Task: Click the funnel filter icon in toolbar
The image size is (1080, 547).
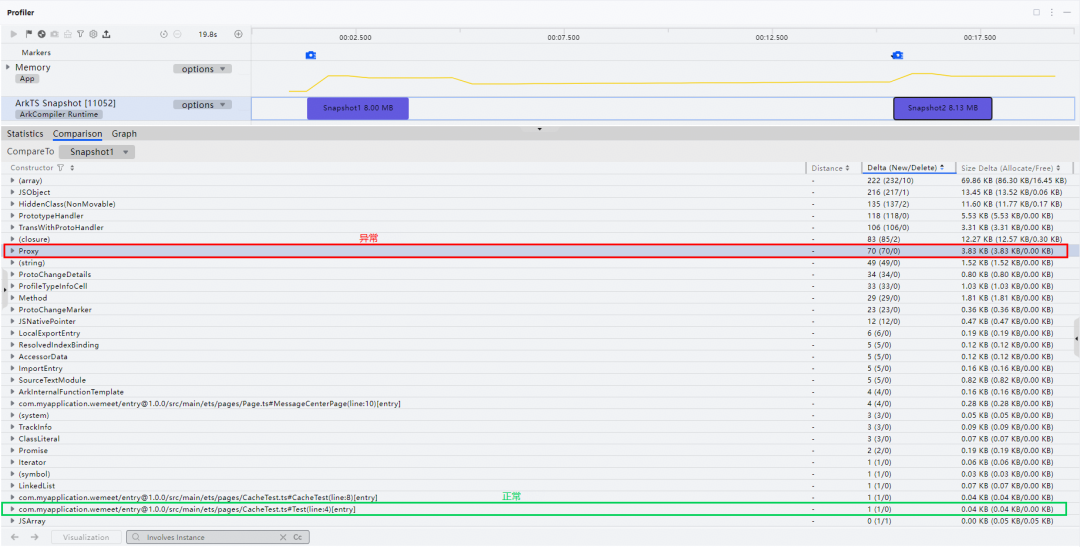Action: 80,34
